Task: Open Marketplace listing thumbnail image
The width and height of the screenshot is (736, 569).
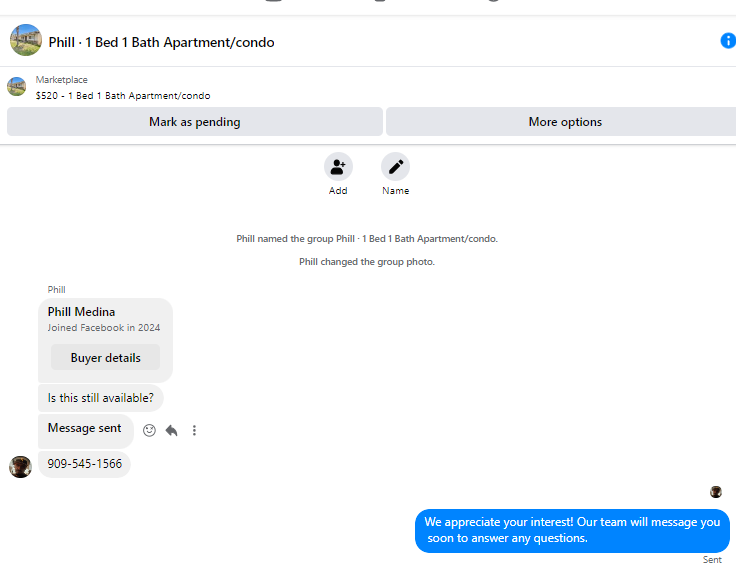Action: pyautogui.click(x=17, y=87)
